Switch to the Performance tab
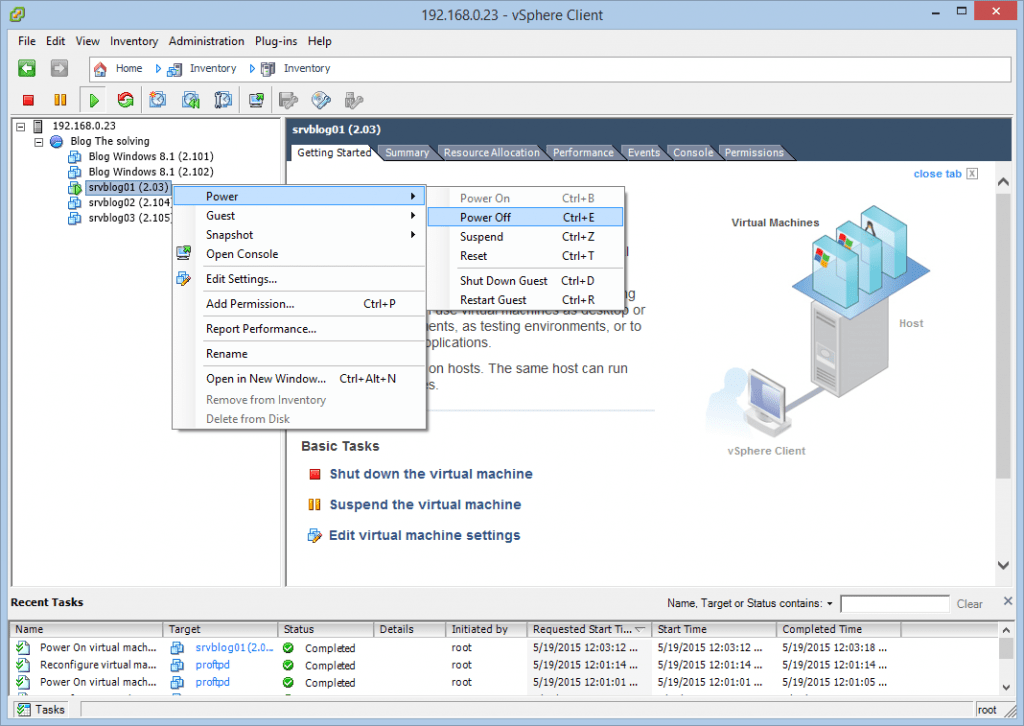 [583, 152]
